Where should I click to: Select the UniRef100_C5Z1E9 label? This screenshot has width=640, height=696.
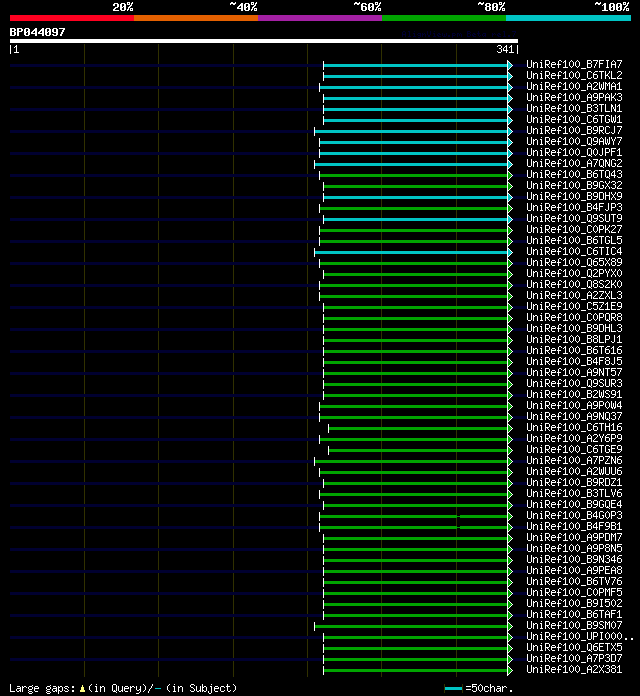pyautogui.click(x=574, y=306)
